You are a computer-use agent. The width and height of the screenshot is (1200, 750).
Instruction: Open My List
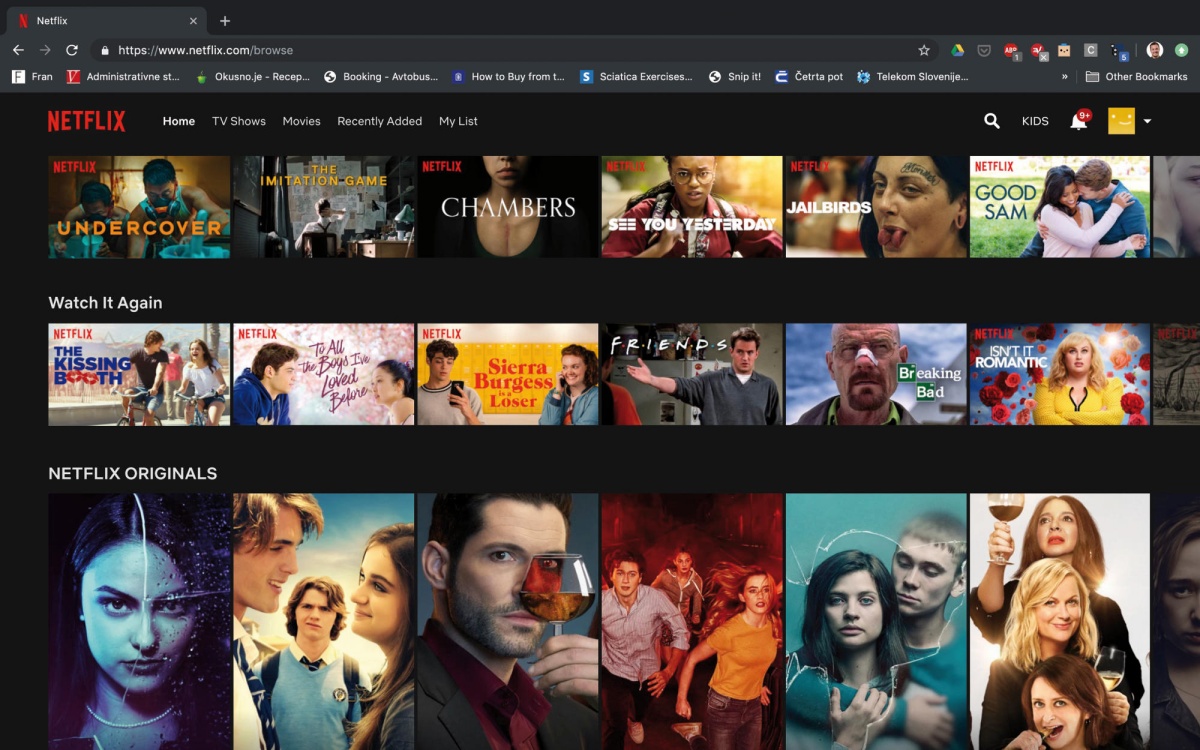click(x=458, y=121)
